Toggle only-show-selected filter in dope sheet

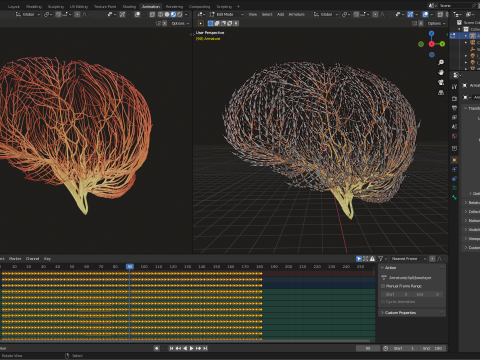pos(359,259)
